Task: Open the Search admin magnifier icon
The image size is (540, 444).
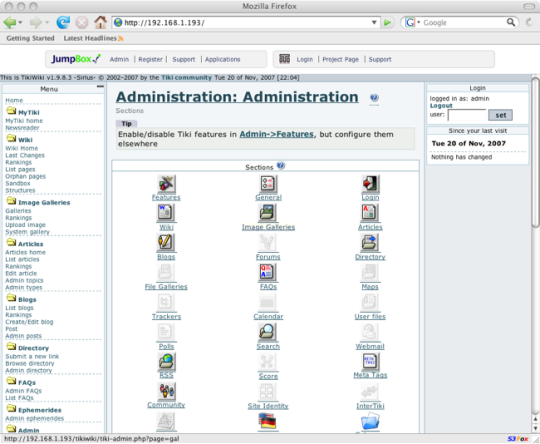Action: pyautogui.click(x=268, y=332)
